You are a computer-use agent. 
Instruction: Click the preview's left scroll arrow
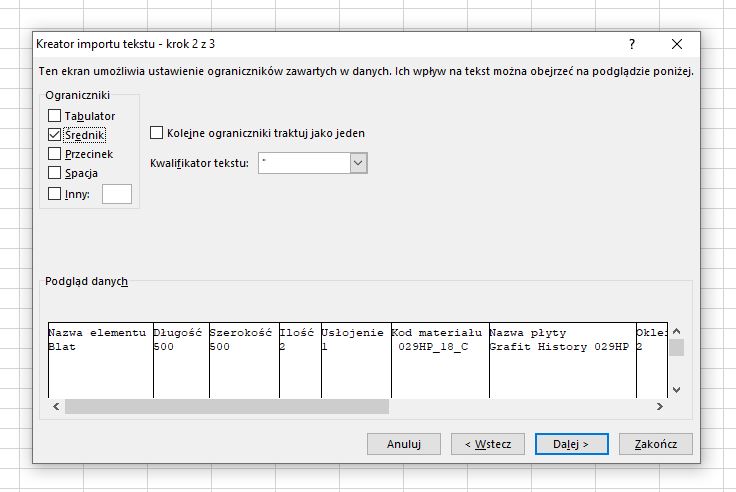(x=54, y=407)
